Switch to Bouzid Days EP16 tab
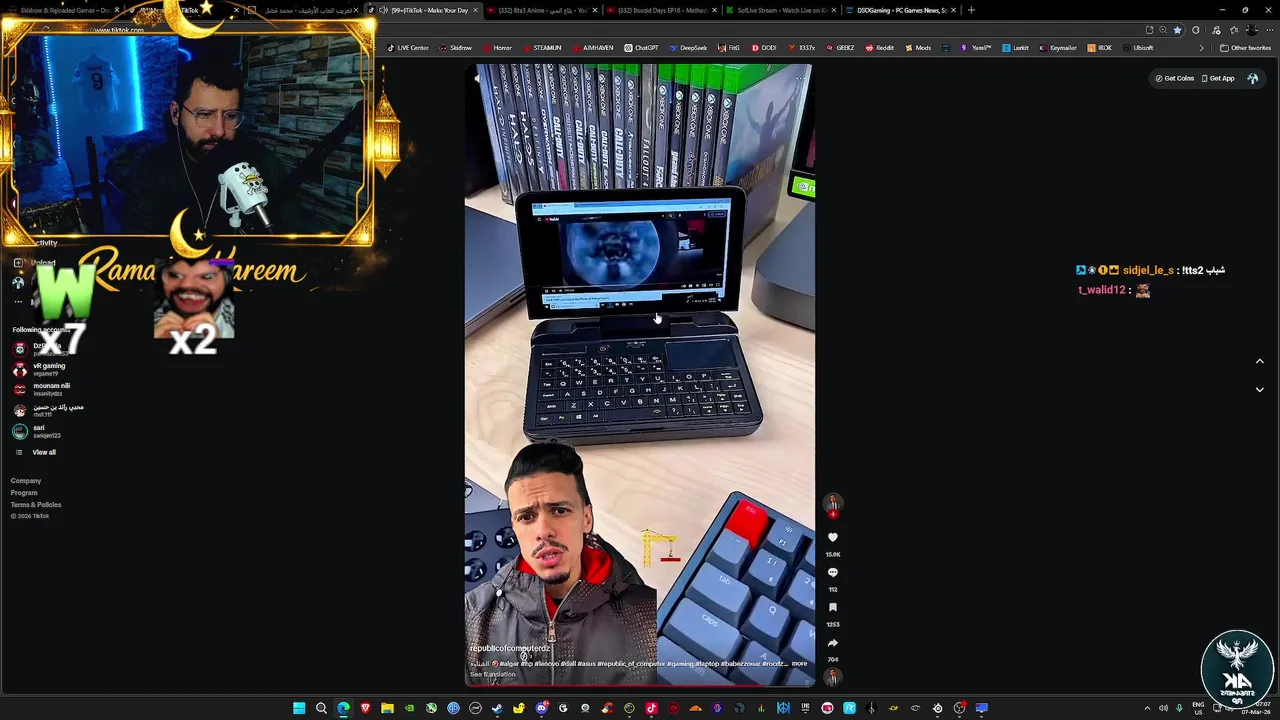1280x720 pixels. tap(661, 10)
